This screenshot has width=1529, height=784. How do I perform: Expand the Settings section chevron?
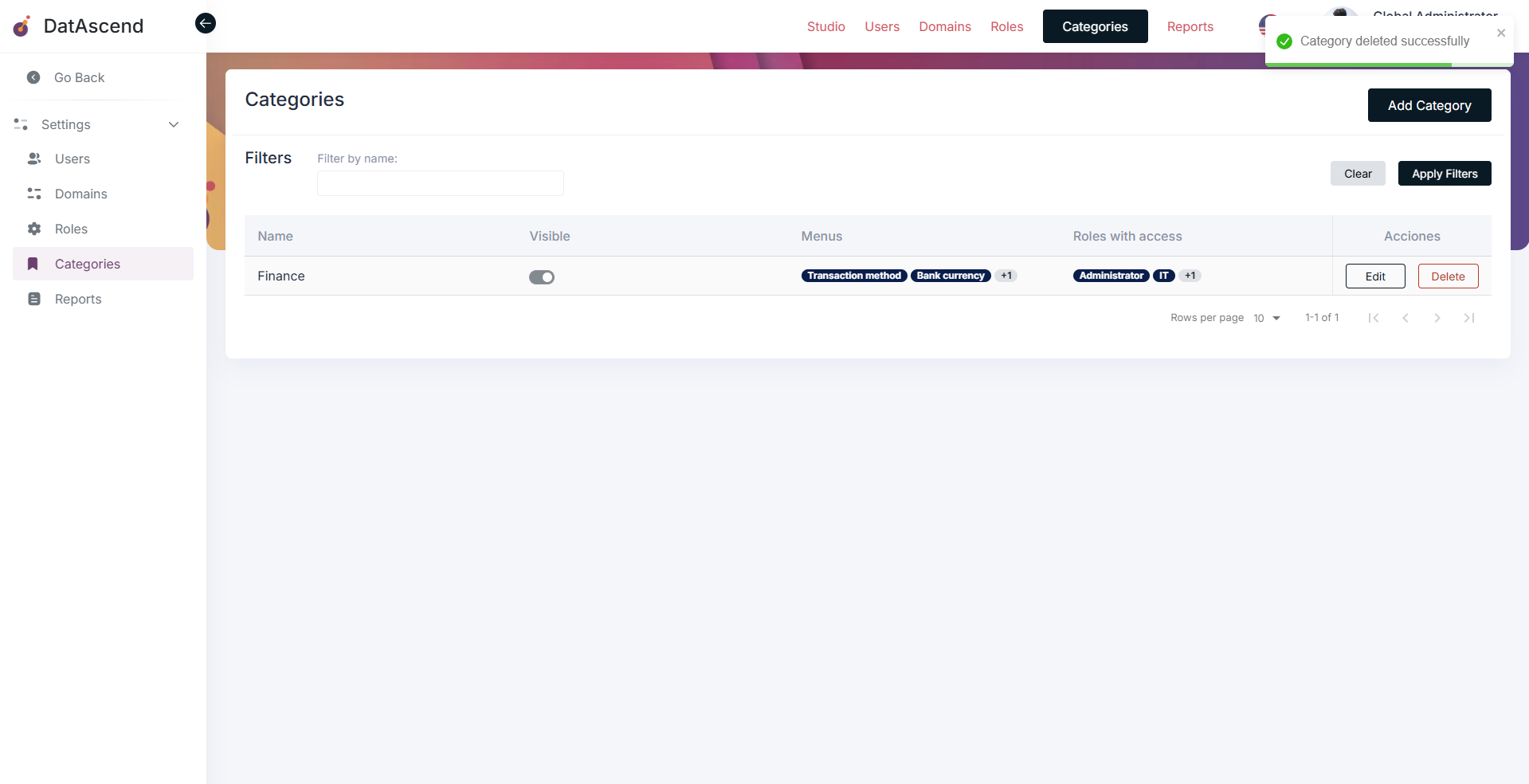tap(174, 124)
